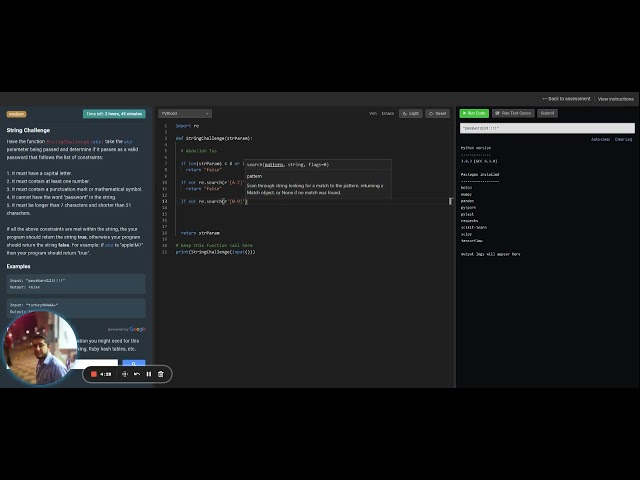Image resolution: width=640 pixels, height=480 pixels.
Task: Click the recording timer showing 4:08
Action: (x=106, y=374)
